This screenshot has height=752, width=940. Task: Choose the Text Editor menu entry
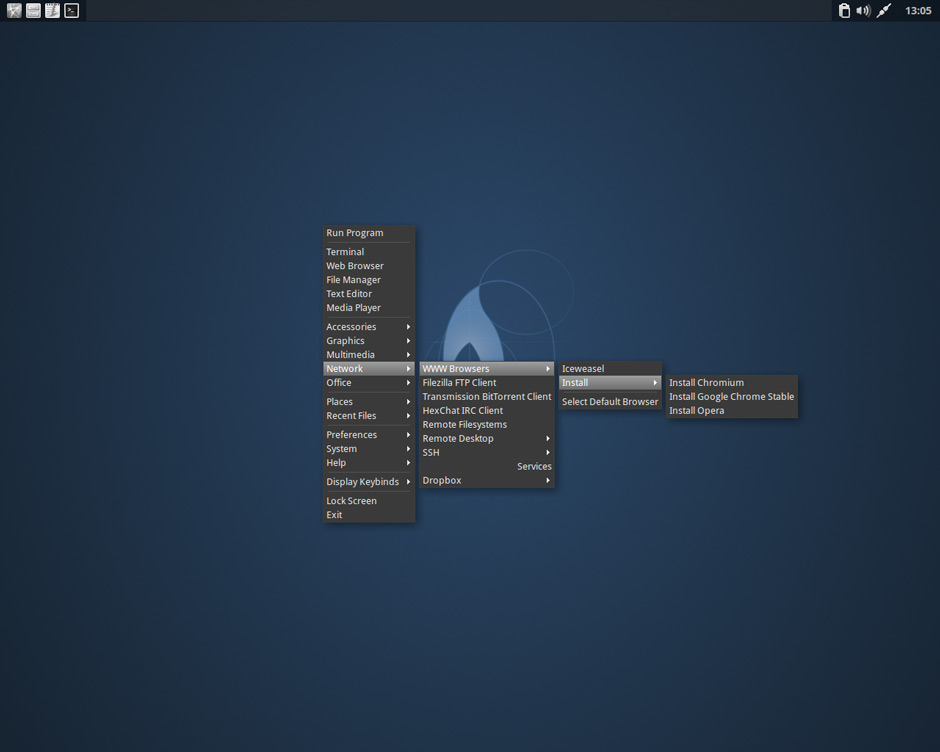click(x=369, y=293)
